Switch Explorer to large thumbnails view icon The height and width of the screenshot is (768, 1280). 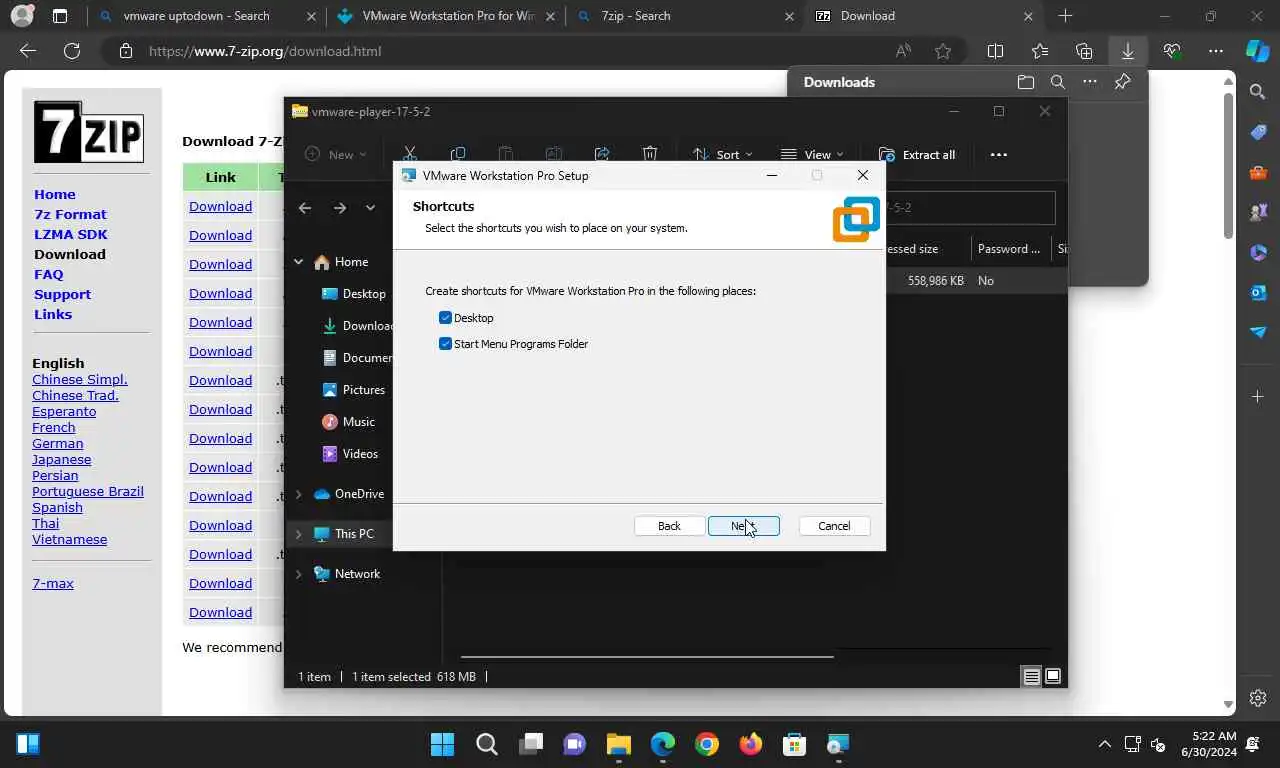(1053, 677)
